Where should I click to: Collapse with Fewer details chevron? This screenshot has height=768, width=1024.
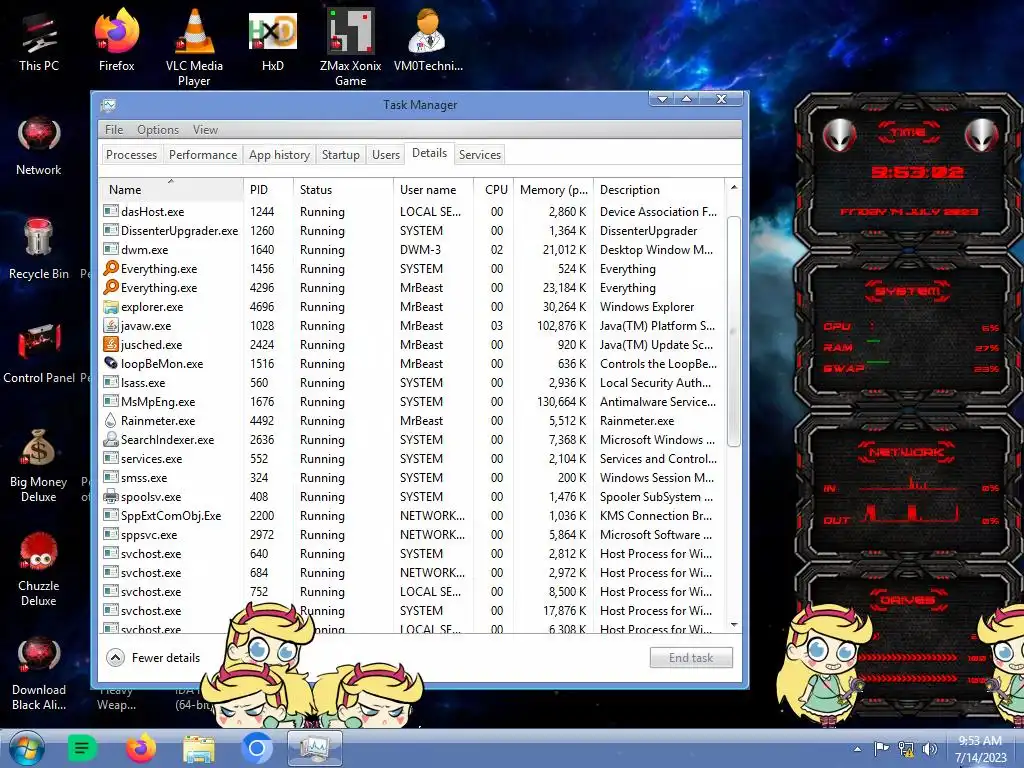coord(116,658)
